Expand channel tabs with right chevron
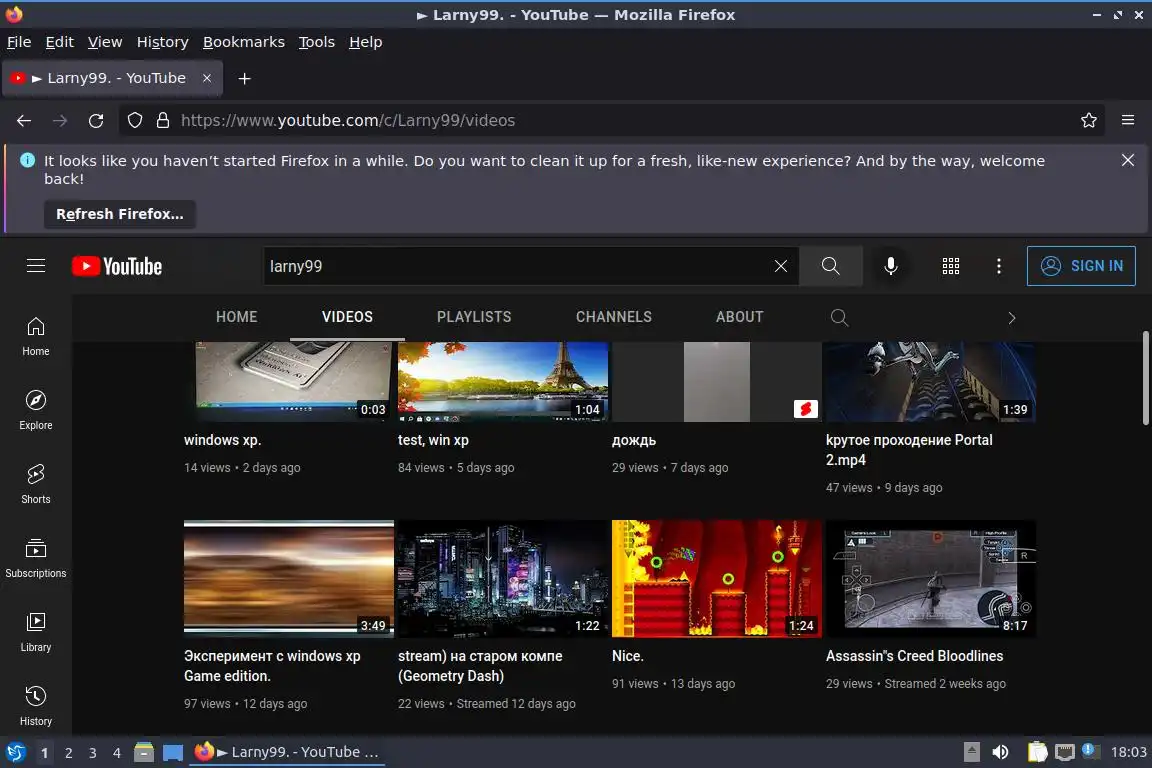This screenshot has height=768, width=1152. tap(1012, 317)
